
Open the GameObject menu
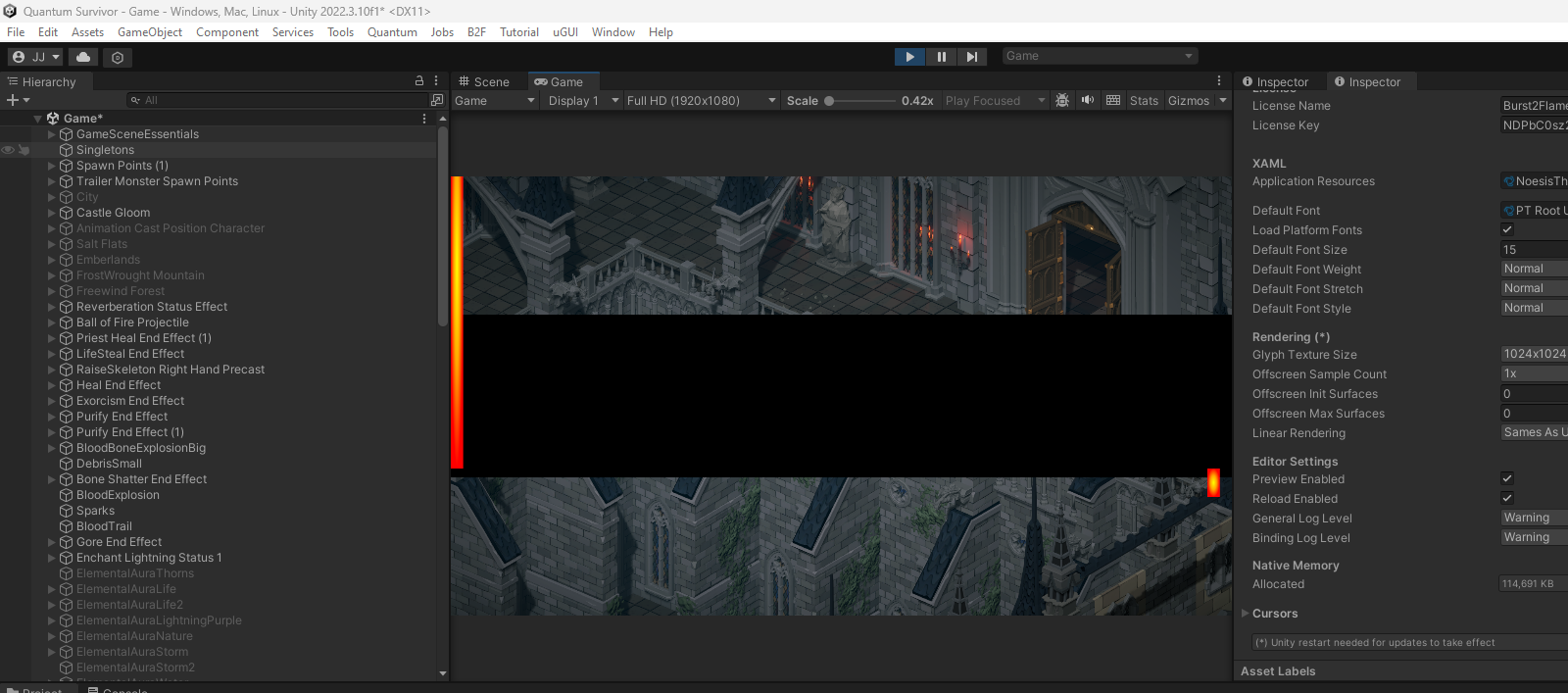click(150, 32)
